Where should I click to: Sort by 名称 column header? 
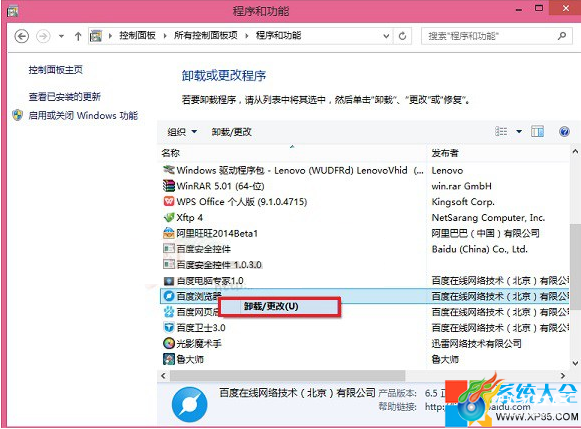tap(171, 153)
